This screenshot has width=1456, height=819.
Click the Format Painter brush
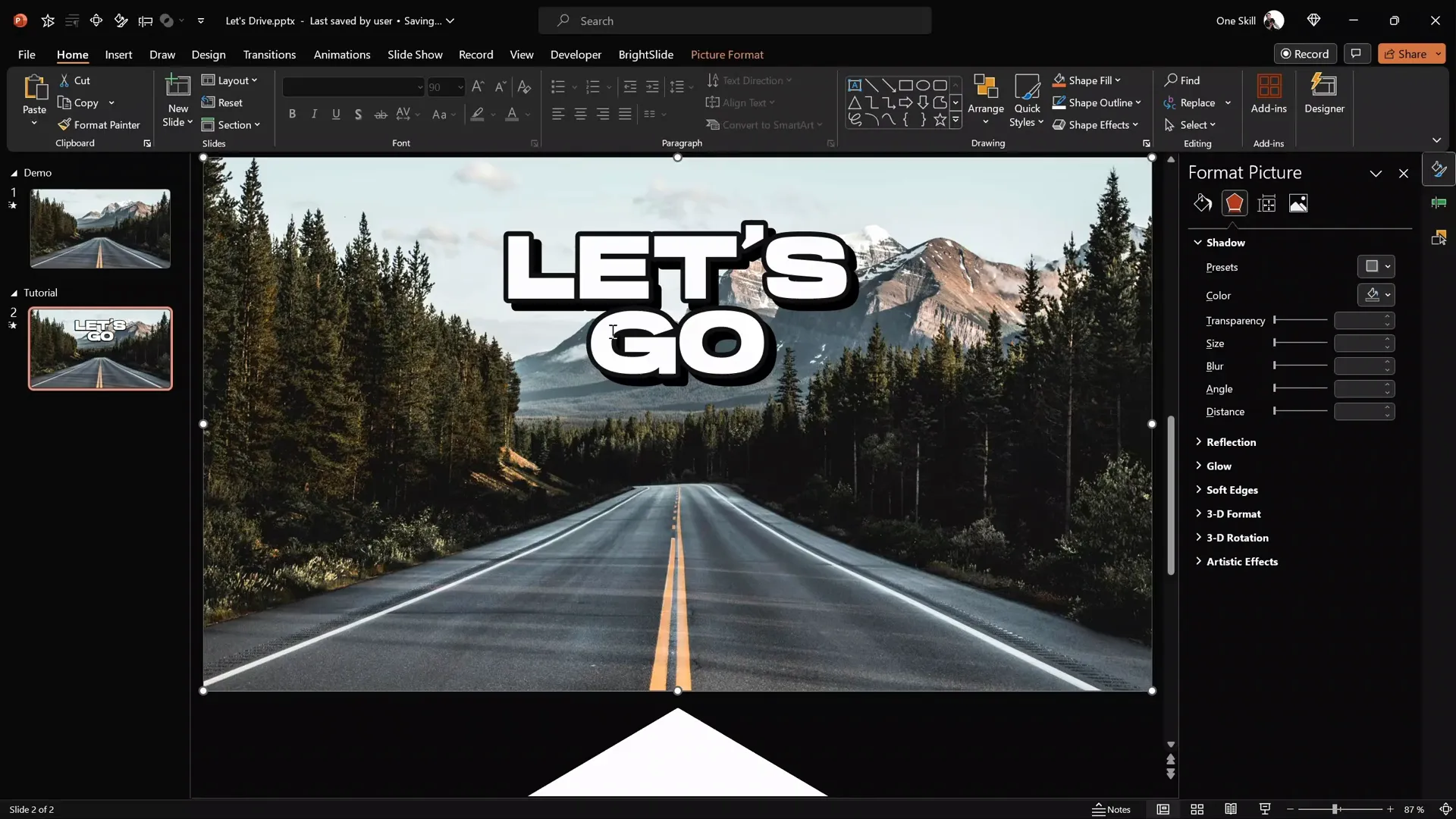coord(99,124)
